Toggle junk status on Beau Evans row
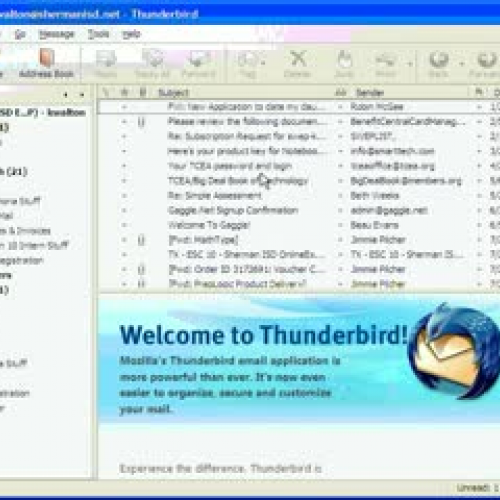 pos(479,225)
